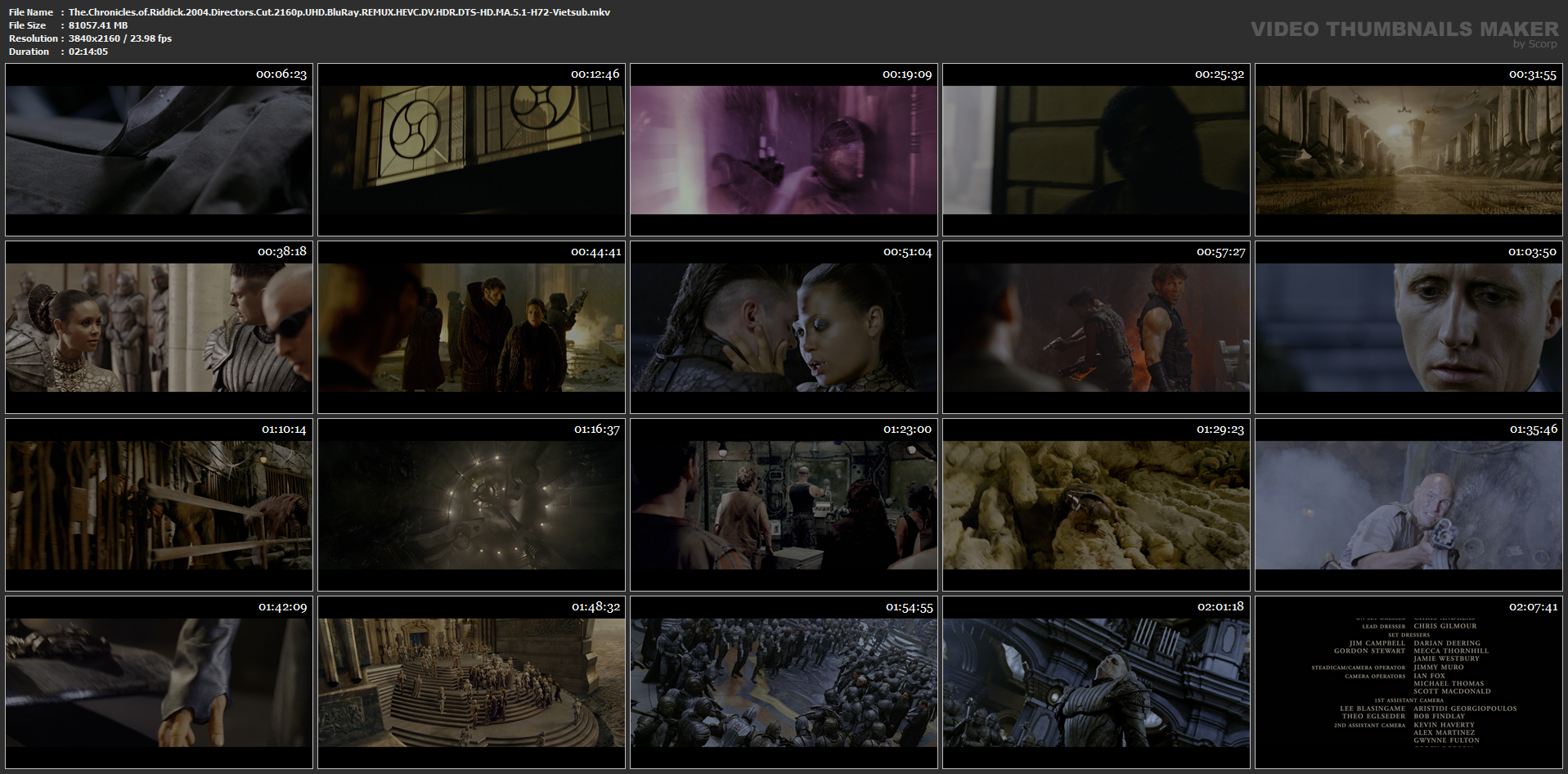Screen dimensions: 1568x774
Task: Open the frame at 00:38:18
Action: point(159,327)
